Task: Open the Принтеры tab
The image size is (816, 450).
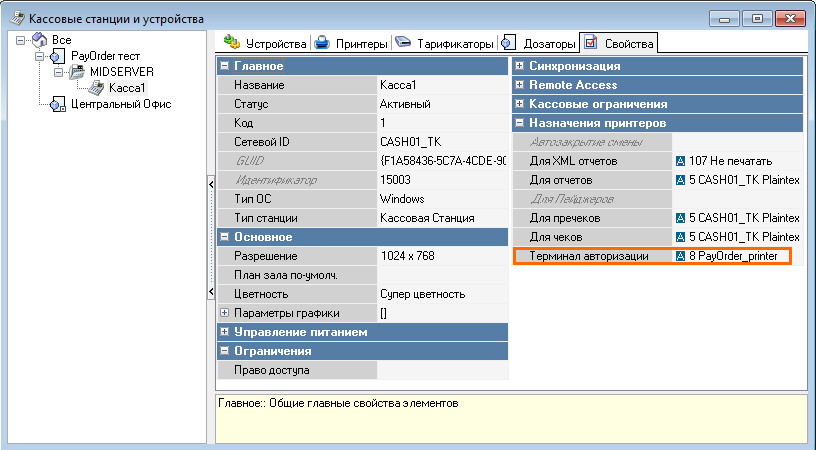Action: tap(350, 44)
